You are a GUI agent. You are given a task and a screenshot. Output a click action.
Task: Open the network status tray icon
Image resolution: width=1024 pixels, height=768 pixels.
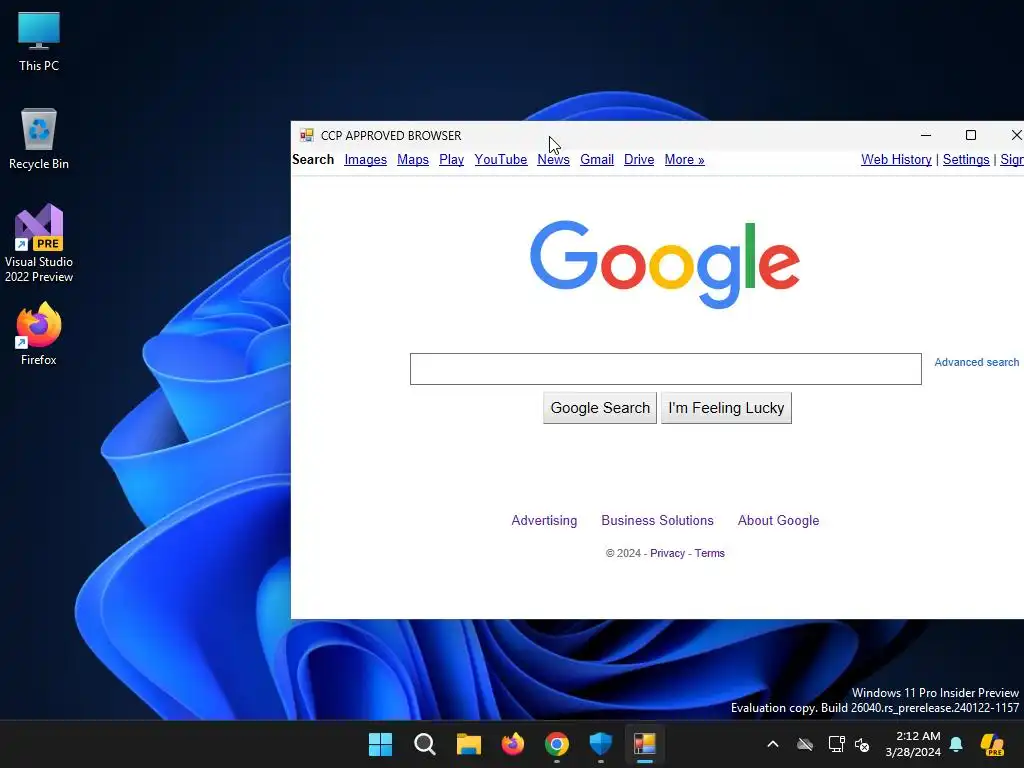[x=836, y=744]
